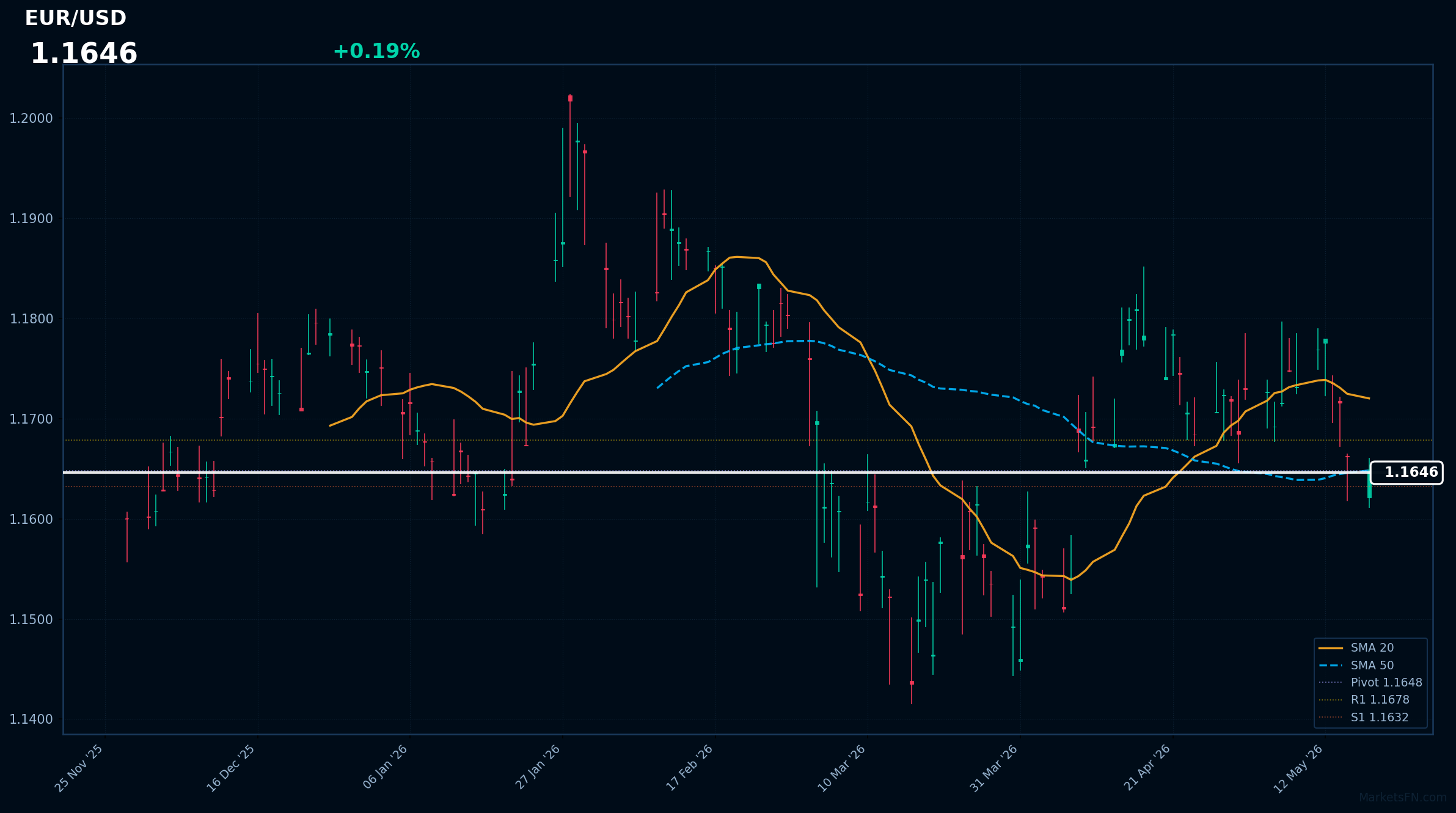Pick the 1.1800 price axis label

point(31,319)
